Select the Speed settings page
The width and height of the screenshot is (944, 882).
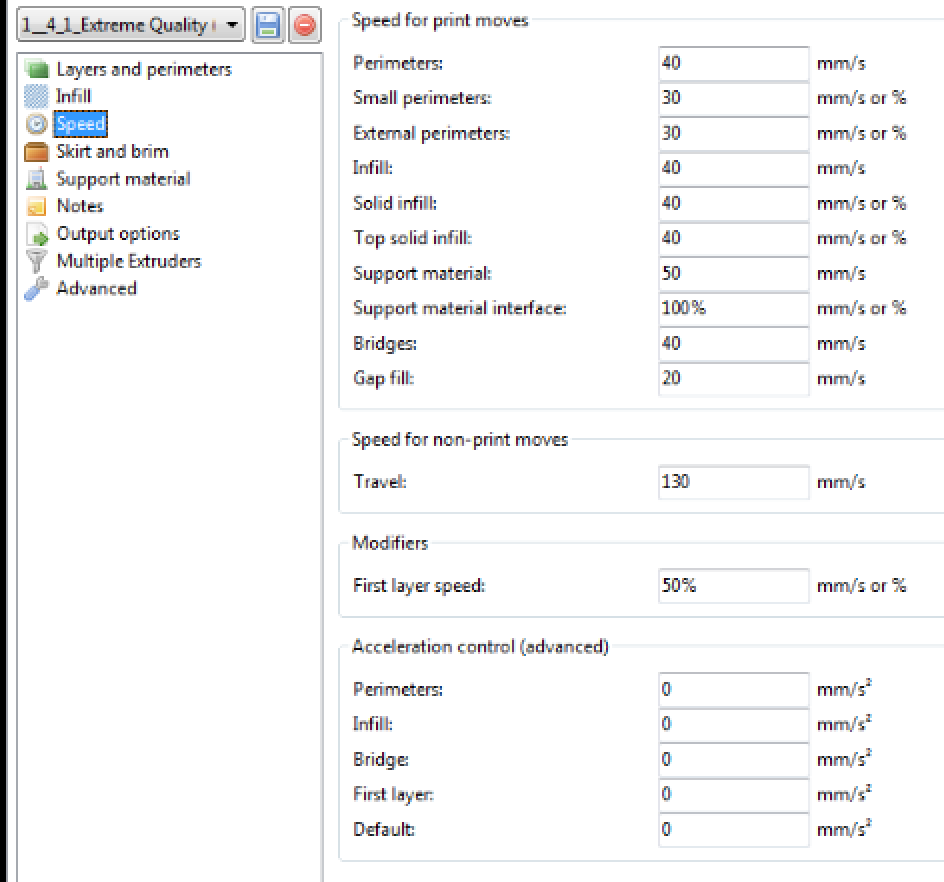coord(80,124)
